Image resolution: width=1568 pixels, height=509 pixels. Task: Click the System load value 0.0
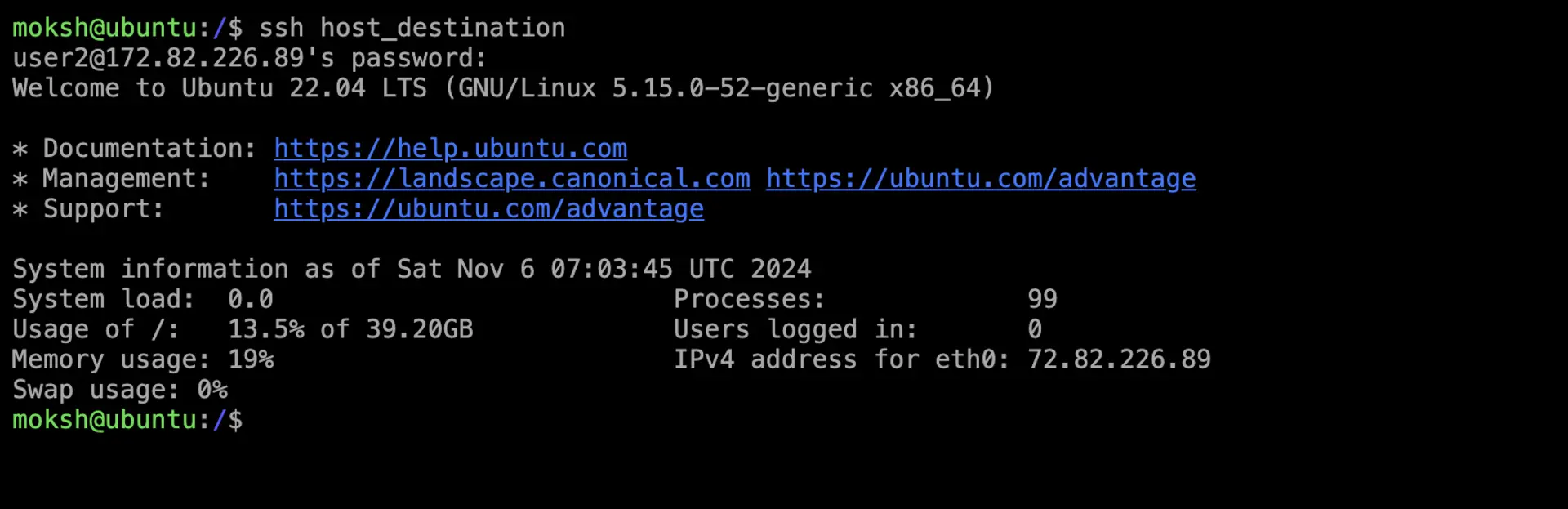(x=250, y=299)
